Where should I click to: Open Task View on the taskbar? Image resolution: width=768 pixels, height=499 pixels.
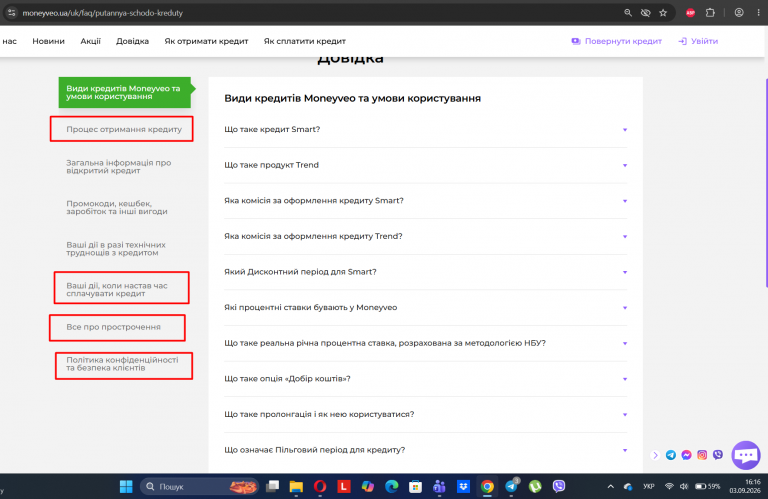(272, 486)
